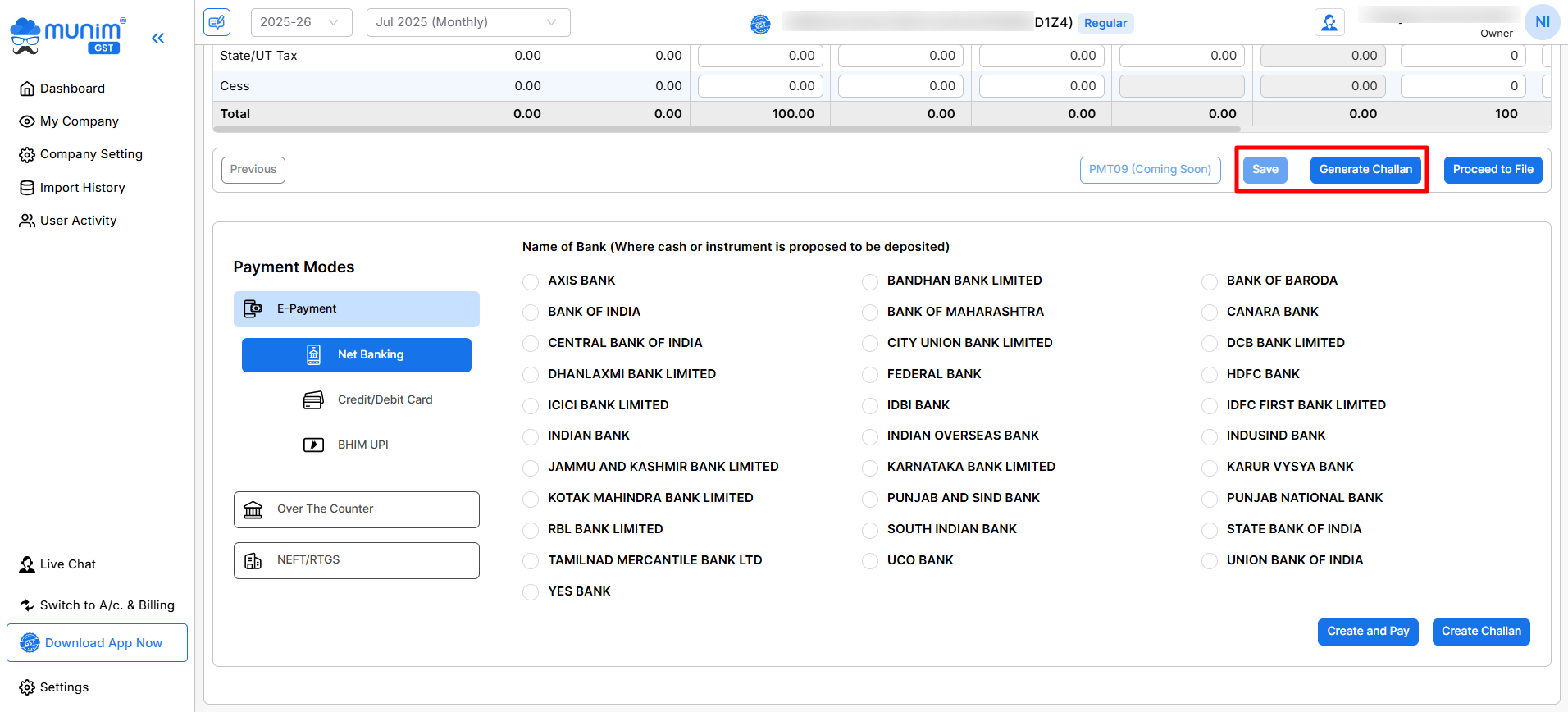
Task: Click the Munim GST logo
Action: pos(67,36)
